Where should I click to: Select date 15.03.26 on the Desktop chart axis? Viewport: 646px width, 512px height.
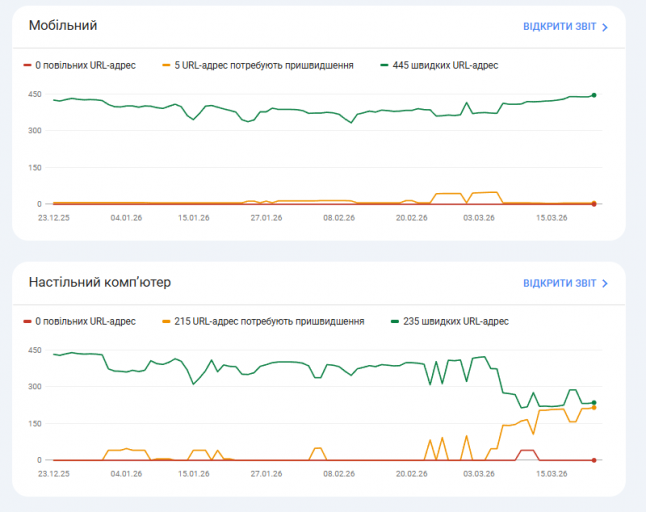tap(551, 473)
